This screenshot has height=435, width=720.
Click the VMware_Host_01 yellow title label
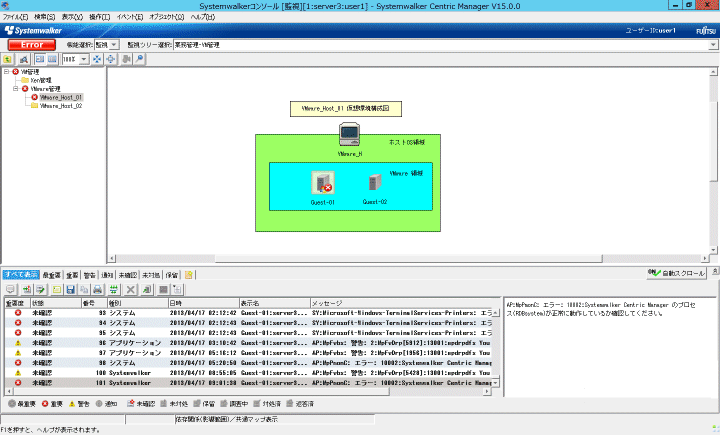(346, 109)
